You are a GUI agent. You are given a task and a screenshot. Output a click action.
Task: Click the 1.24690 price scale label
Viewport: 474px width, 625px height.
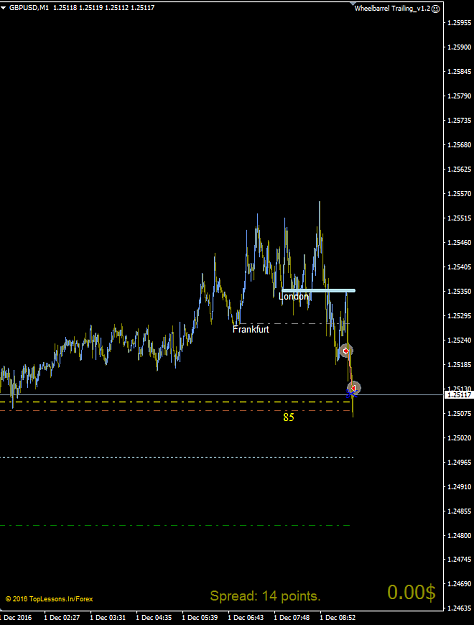[x=459, y=584]
